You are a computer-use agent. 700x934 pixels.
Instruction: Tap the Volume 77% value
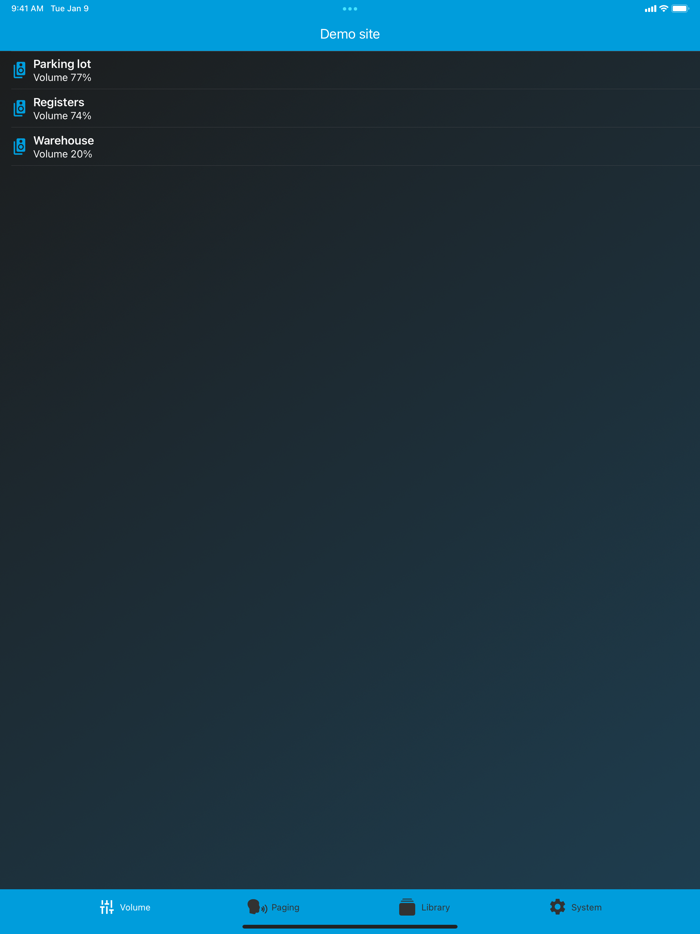click(x=62, y=77)
